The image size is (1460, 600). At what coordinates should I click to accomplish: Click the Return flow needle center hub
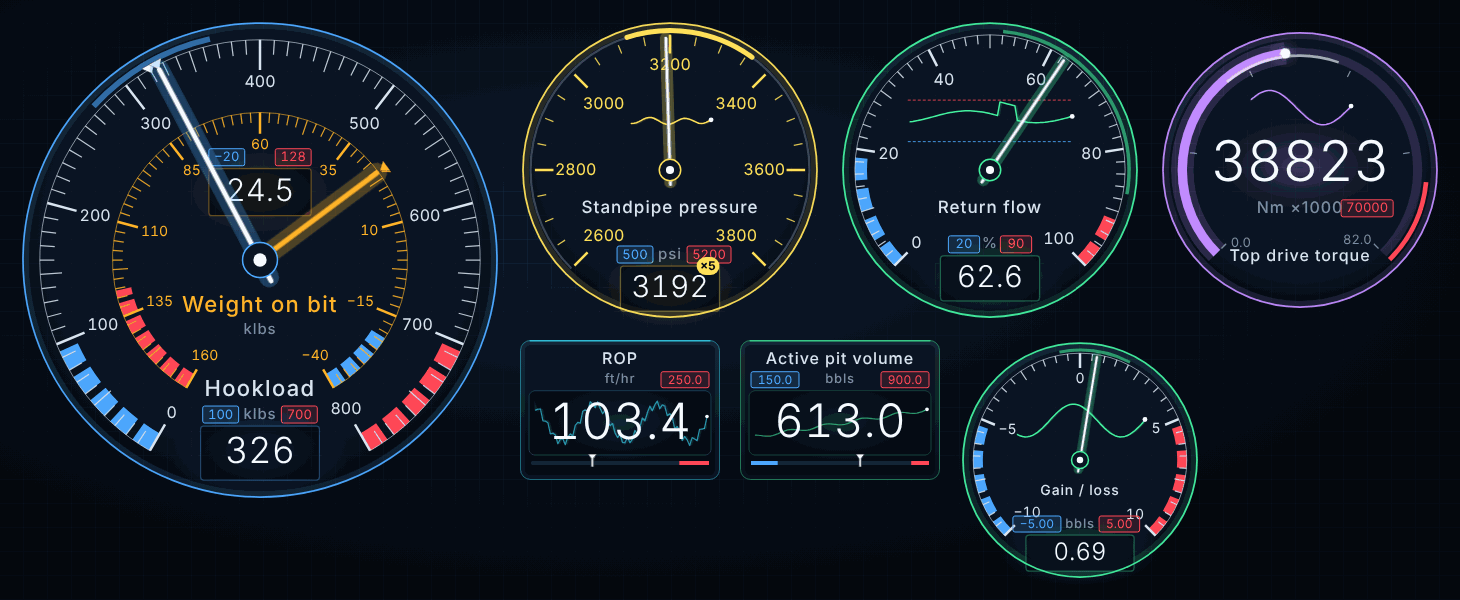pyautogui.click(x=990, y=170)
